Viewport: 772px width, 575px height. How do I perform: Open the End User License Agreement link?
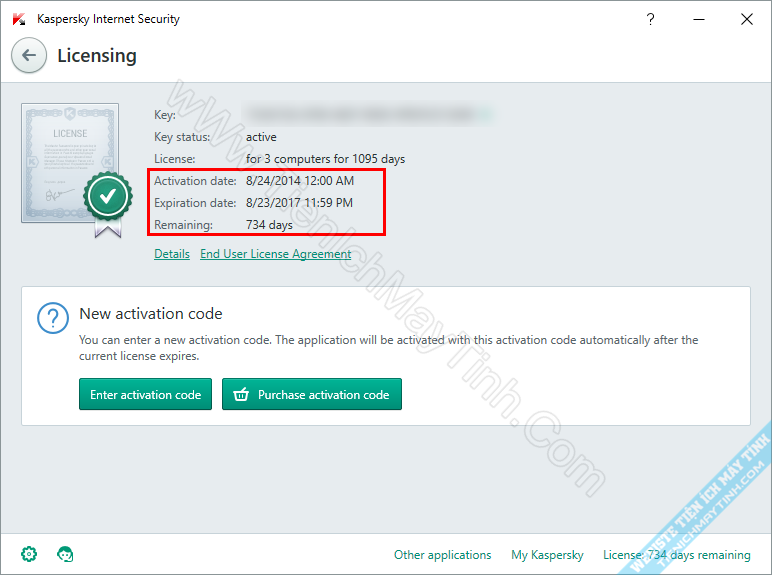[276, 254]
